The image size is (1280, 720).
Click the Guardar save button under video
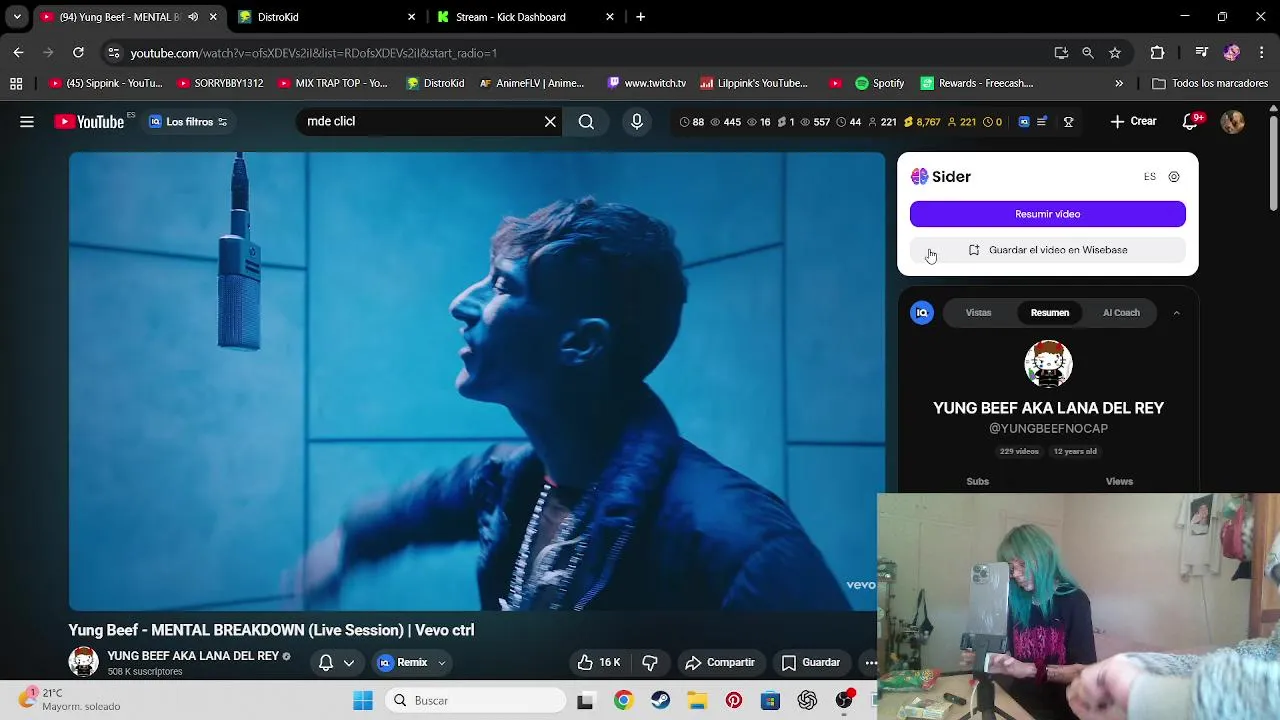(x=811, y=662)
